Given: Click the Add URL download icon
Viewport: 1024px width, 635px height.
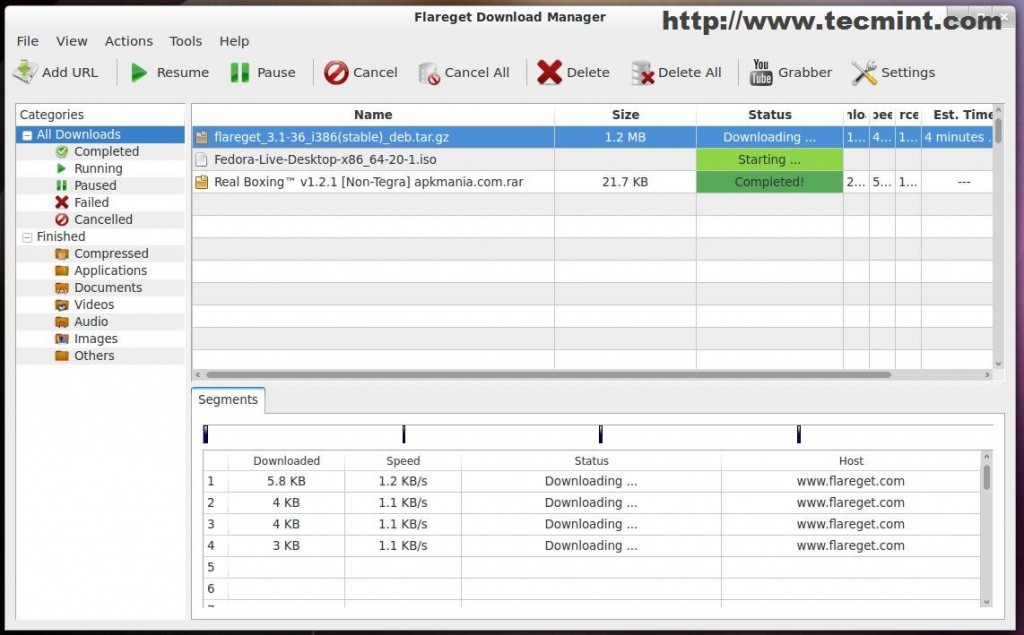Looking at the screenshot, I should tap(25, 73).
